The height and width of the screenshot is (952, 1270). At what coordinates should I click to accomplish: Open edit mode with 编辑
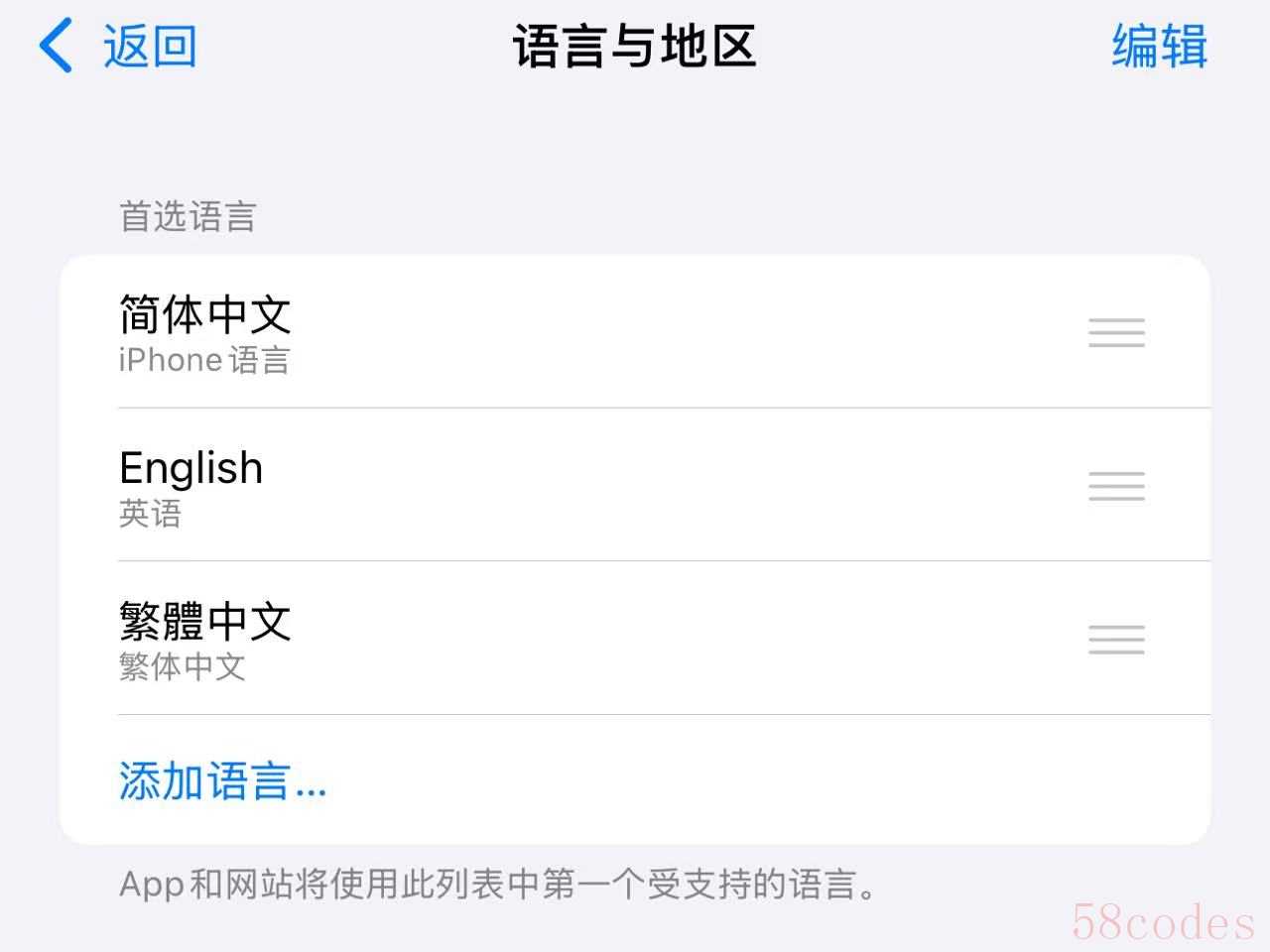[1159, 47]
